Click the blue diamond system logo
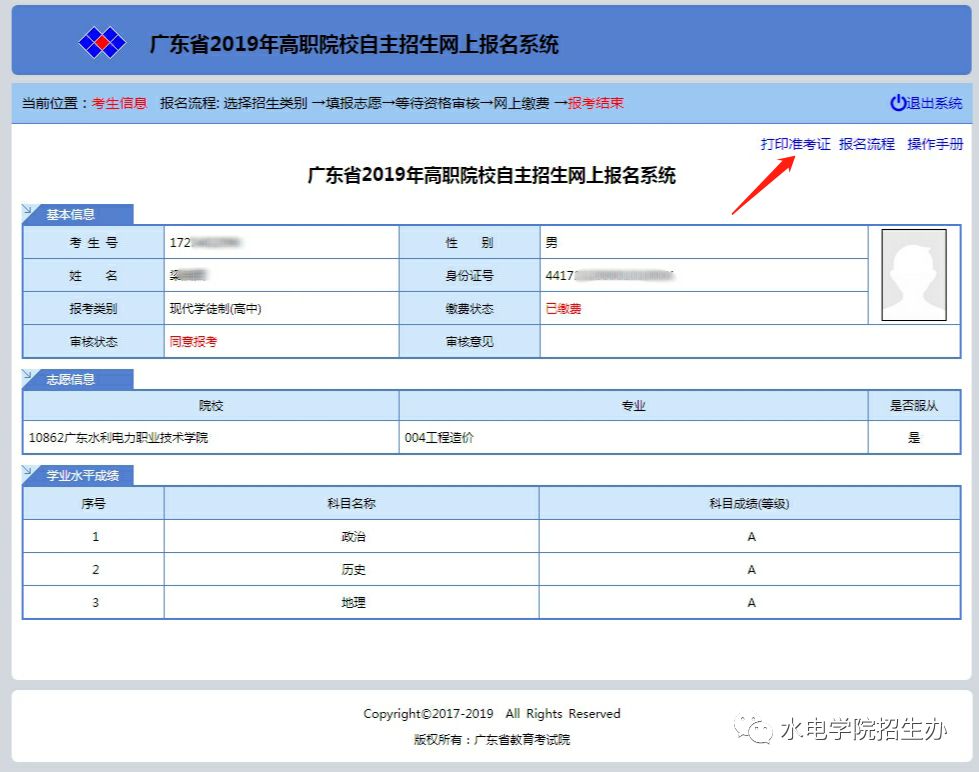979x772 pixels. [102, 43]
